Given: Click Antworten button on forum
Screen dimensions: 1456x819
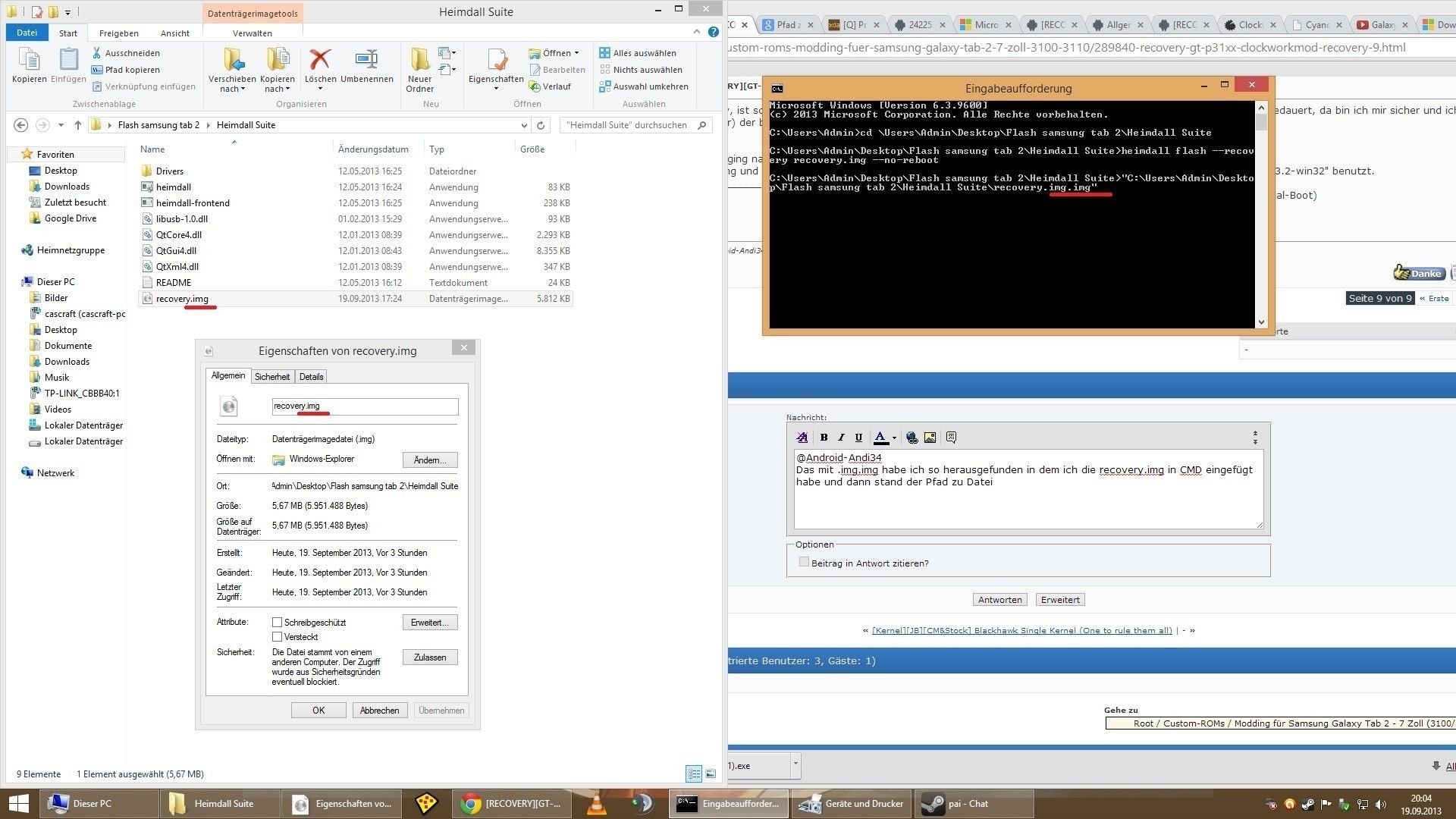Looking at the screenshot, I should coord(1000,600).
